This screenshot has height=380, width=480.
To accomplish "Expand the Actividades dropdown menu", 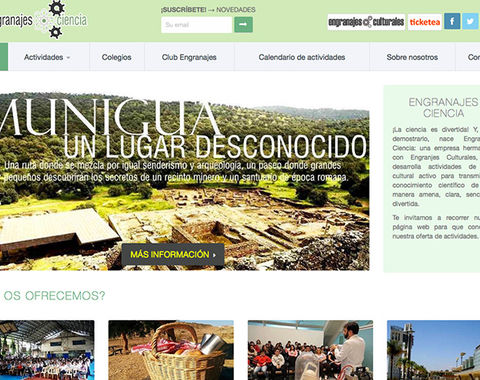I will [47, 57].
